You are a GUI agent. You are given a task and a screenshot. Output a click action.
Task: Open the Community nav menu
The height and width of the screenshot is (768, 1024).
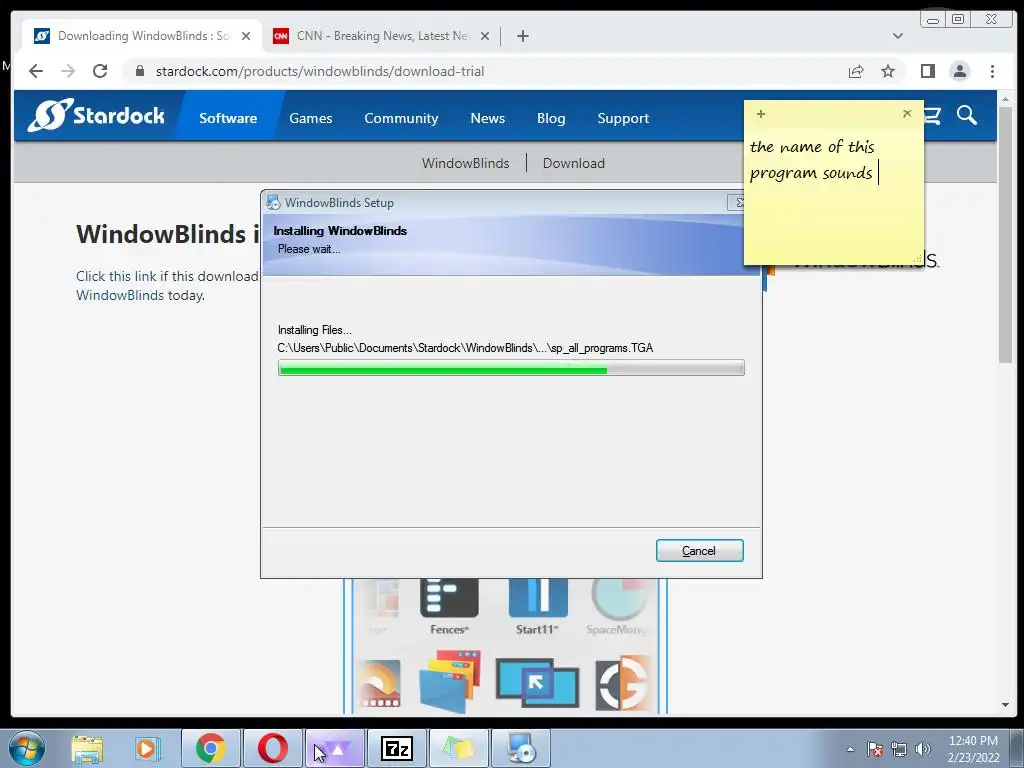click(x=401, y=118)
